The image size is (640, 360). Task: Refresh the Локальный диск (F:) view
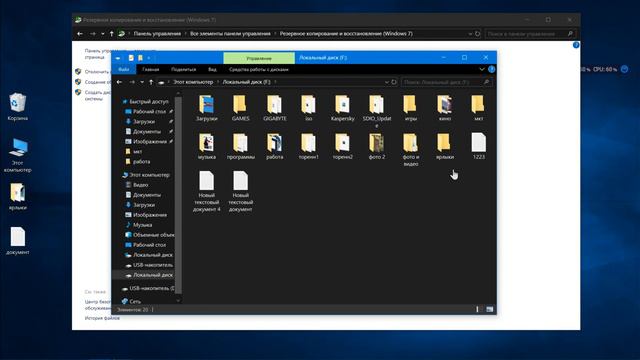(394, 82)
